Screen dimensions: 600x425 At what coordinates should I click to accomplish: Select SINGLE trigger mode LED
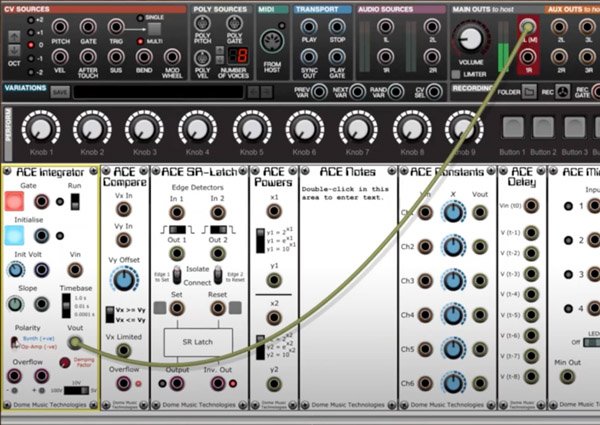[x=140, y=18]
